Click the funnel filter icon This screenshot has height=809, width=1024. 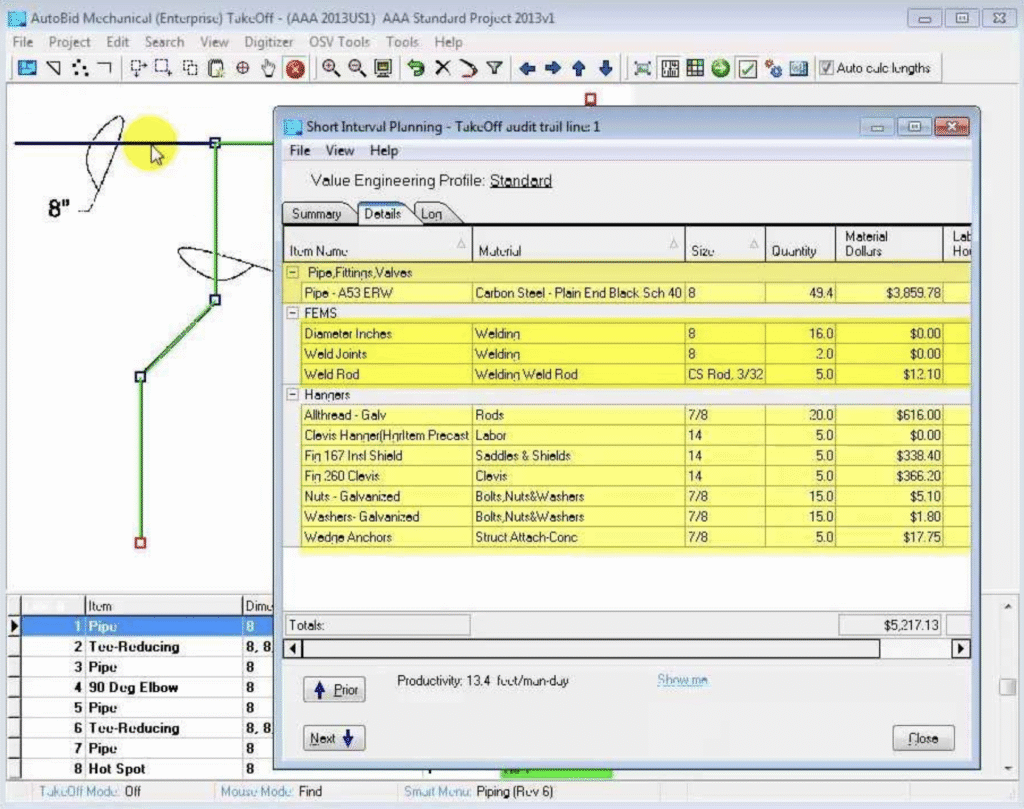click(x=494, y=68)
